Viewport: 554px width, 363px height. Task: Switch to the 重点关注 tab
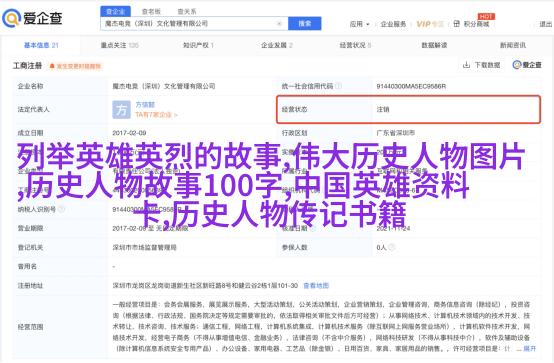[x=120, y=45]
